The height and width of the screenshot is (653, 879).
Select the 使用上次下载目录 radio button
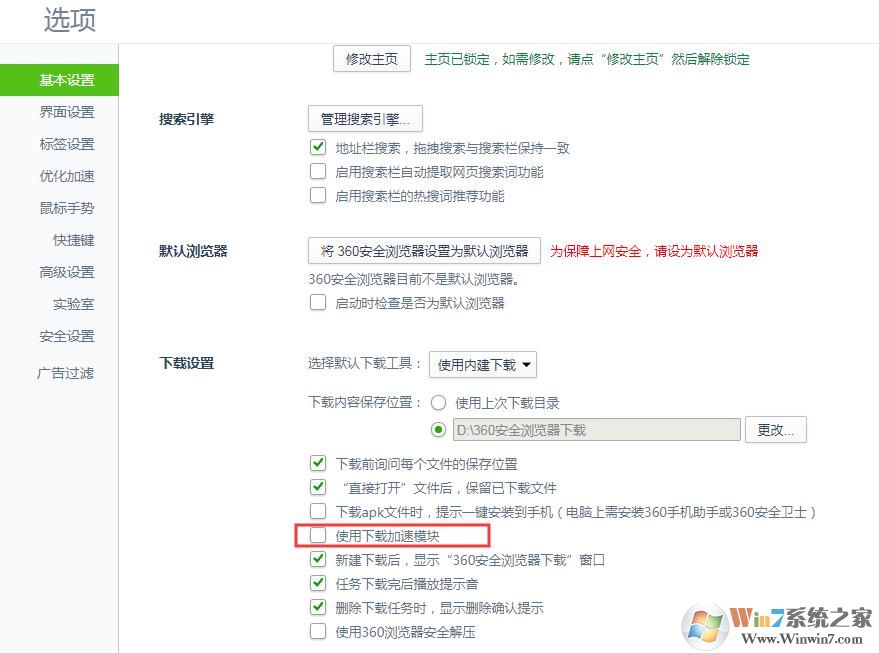click(438, 403)
